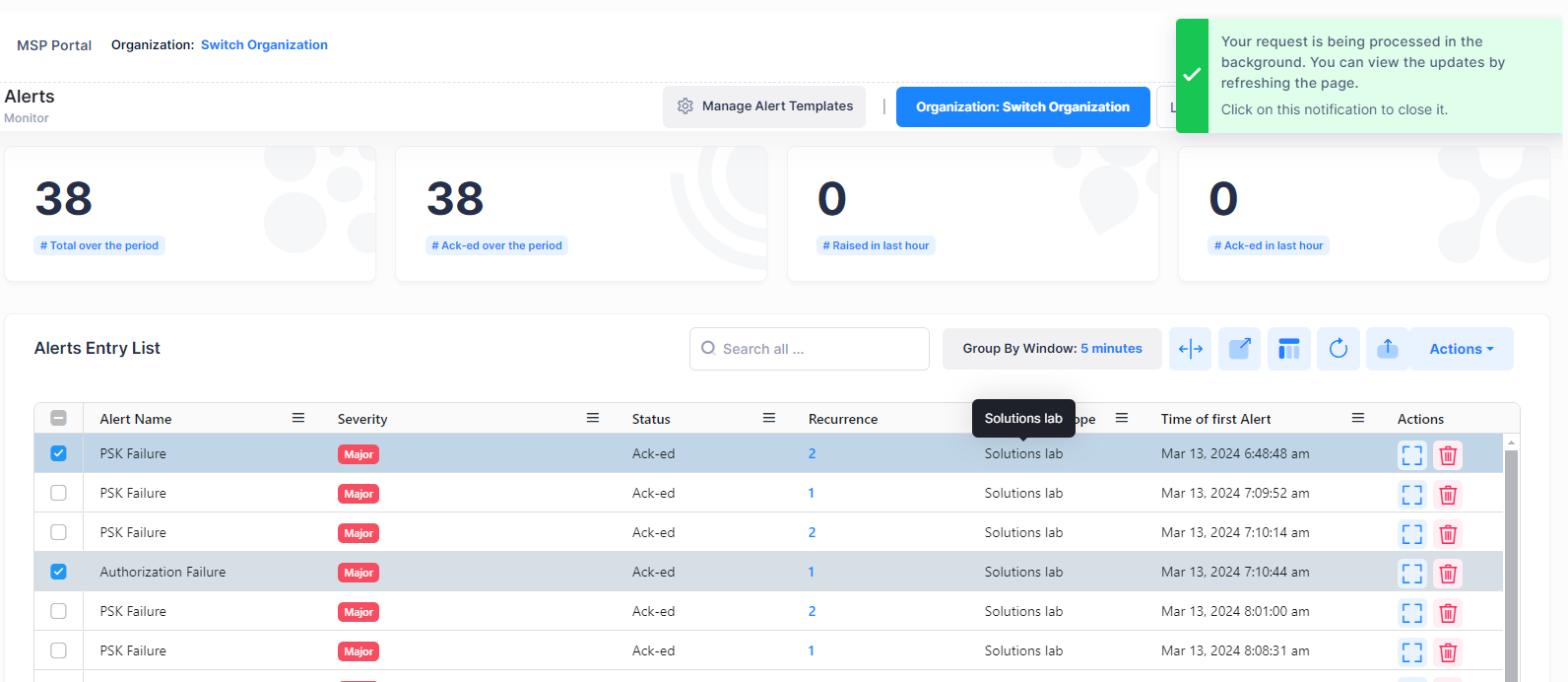The image size is (1568, 682).
Task: Check the 7:09:52 am PSK Failure row
Action: click(59, 493)
